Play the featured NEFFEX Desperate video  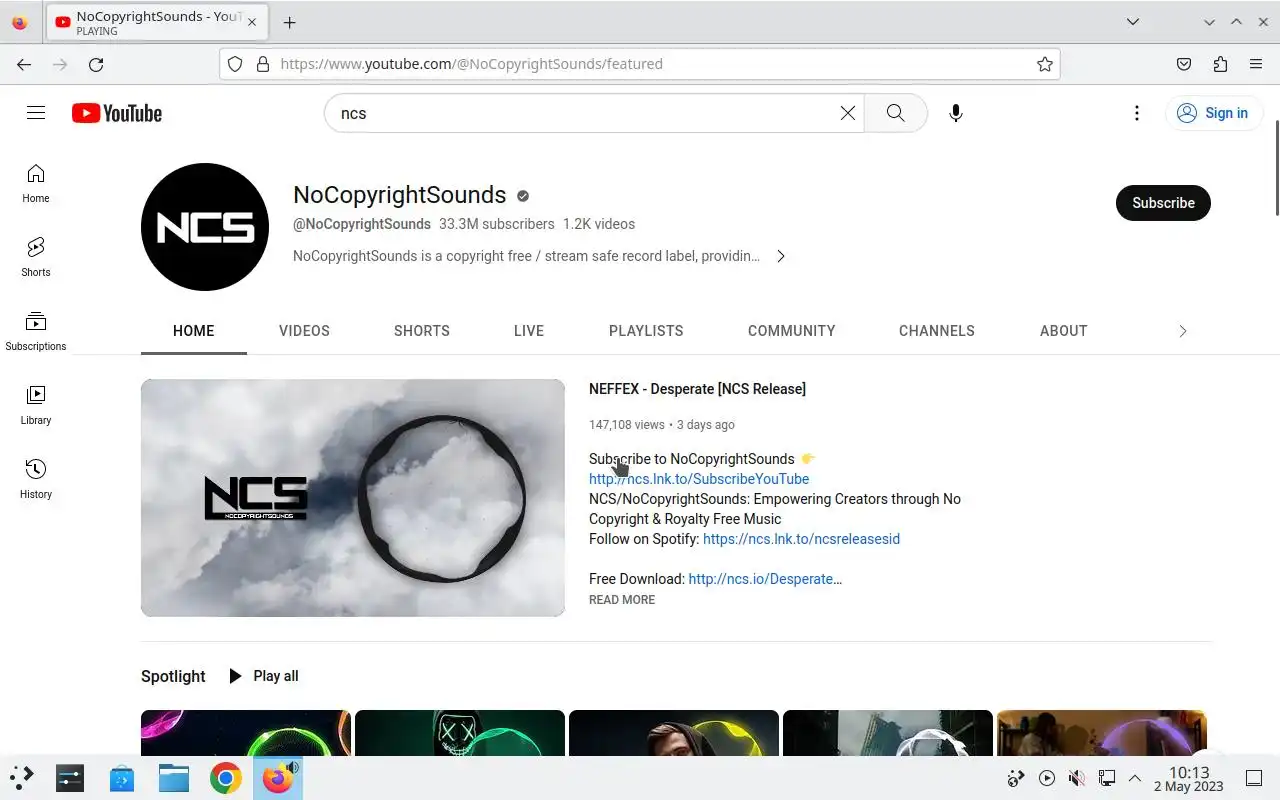[353, 497]
